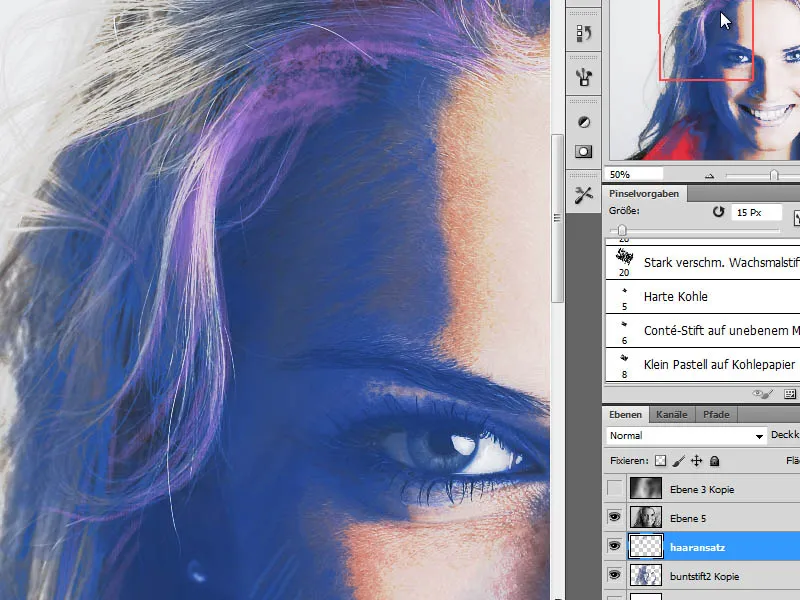Select the Pinselvorgaben panel tab
This screenshot has width=800, height=600.
[x=644, y=193]
